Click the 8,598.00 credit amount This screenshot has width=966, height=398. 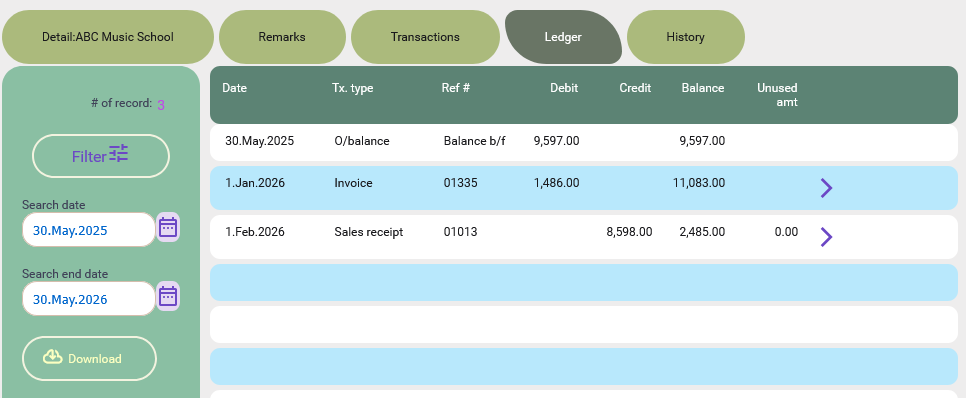629,232
